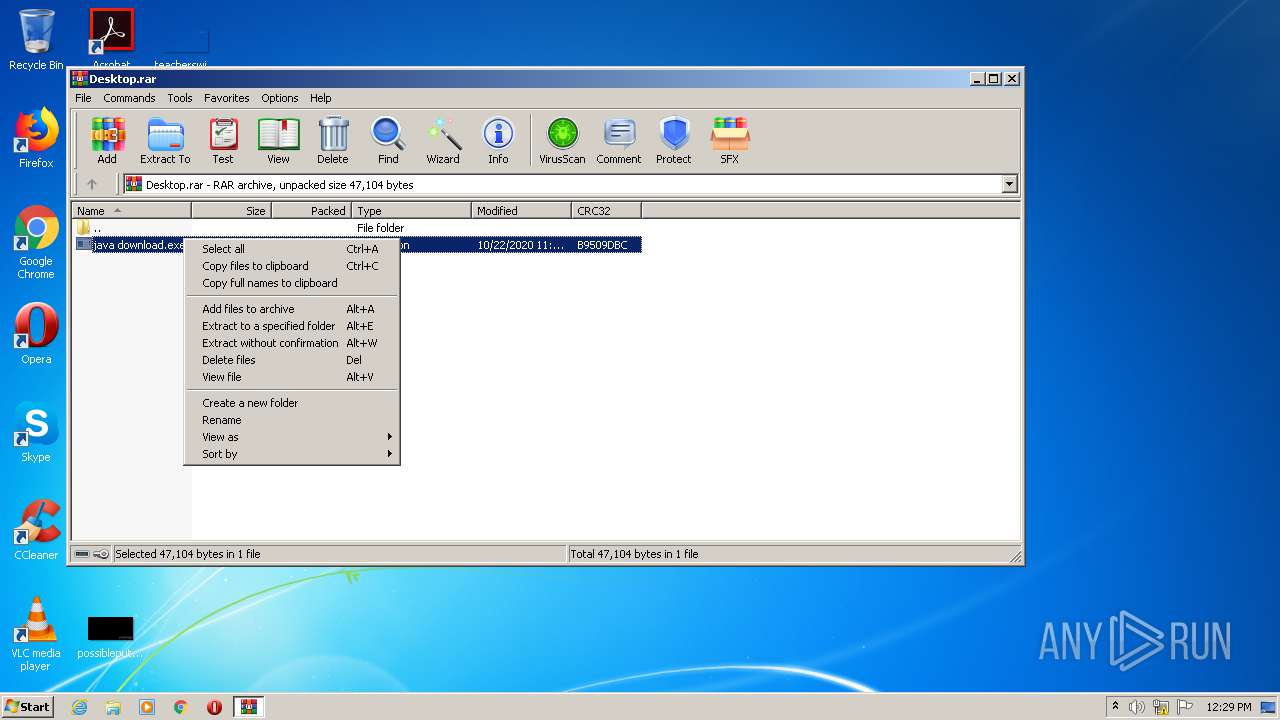
Task: Go up one folder level arrow
Action: click(x=92, y=184)
